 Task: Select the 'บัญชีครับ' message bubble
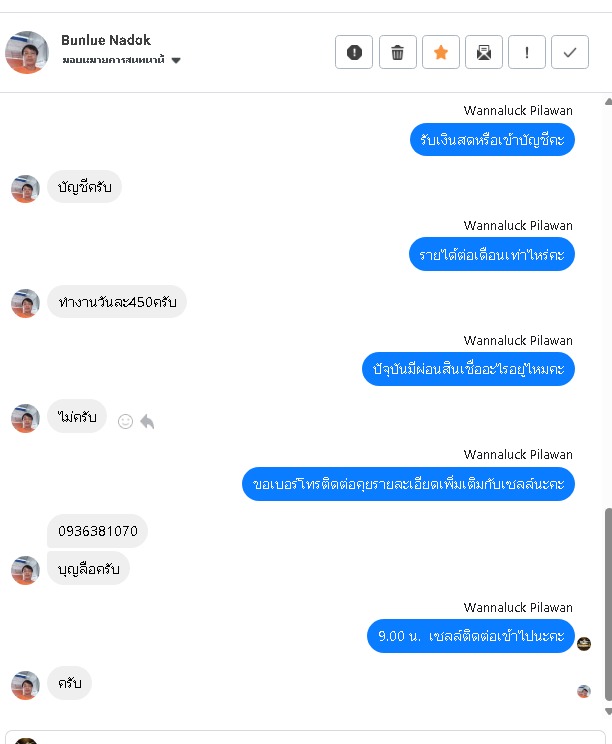[84, 186]
